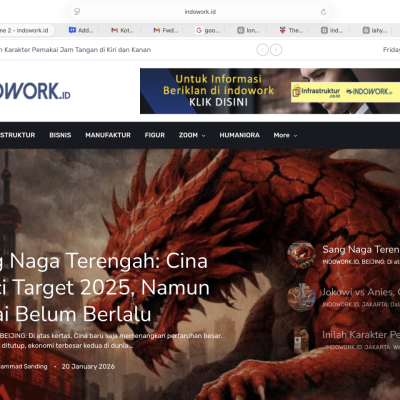The width and height of the screenshot is (400, 400).
Task: Open main headline 'Naga Terengah: Cina' article
Action: coord(104,287)
